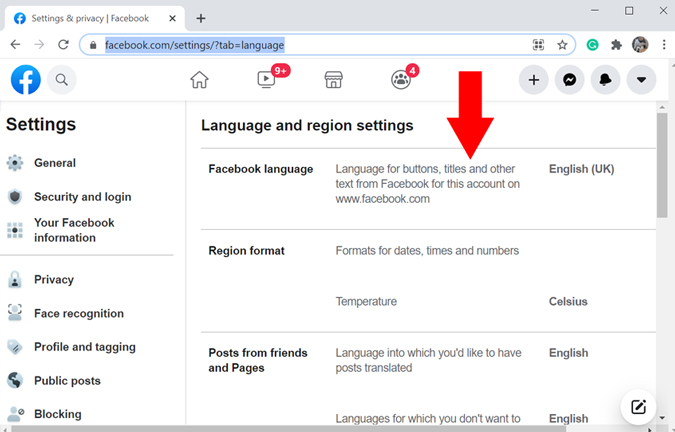675x432 pixels.
Task: Close the Settings & privacy tab
Action: 172,19
